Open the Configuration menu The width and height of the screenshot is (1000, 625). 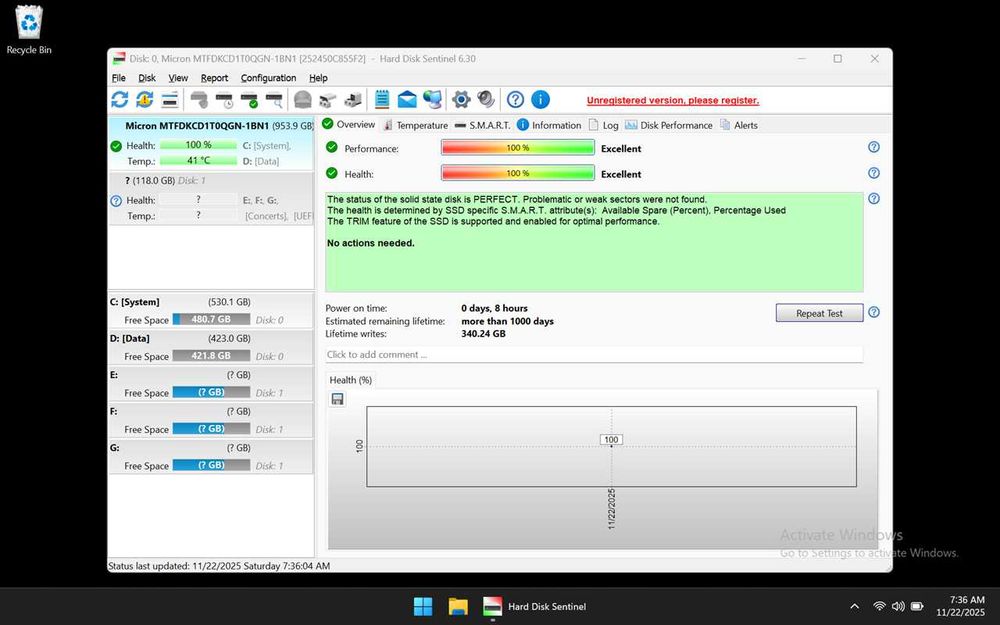(268, 78)
